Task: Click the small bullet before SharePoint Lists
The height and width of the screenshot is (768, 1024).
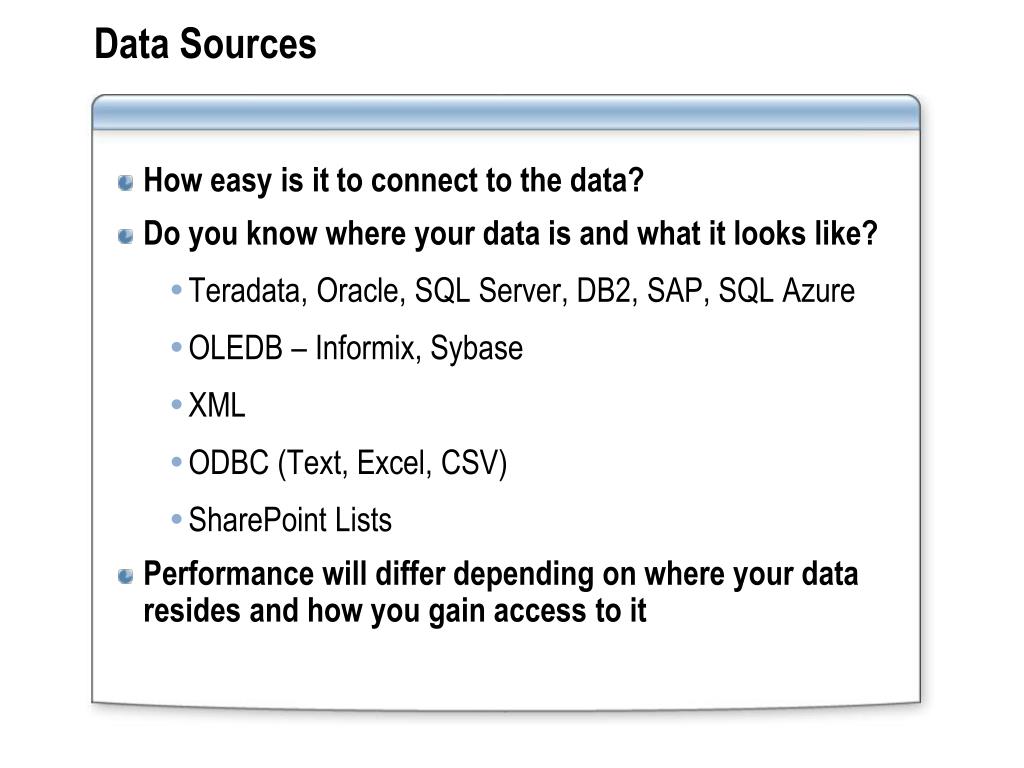Action: point(176,519)
